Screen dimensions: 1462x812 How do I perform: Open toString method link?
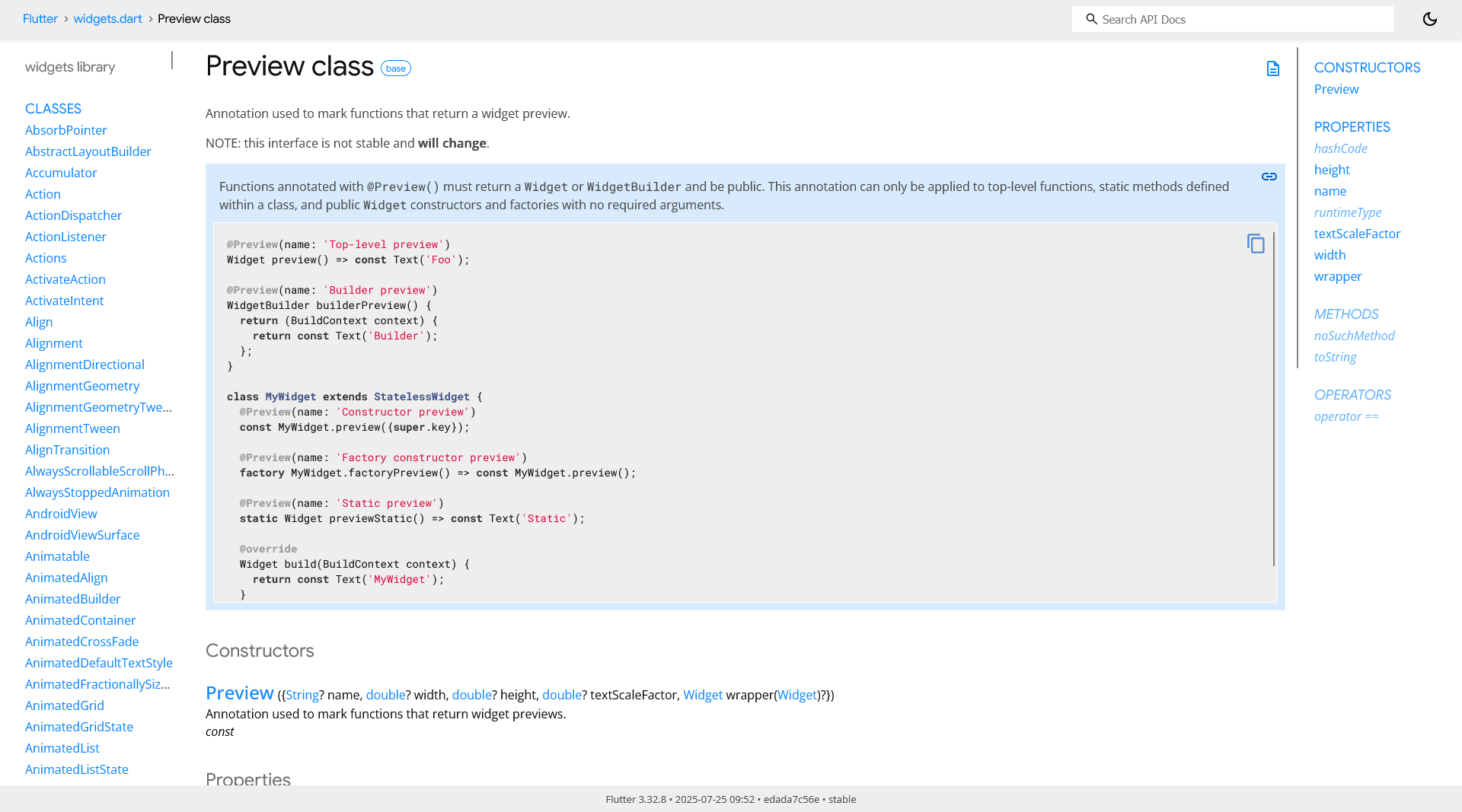click(1335, 357)
